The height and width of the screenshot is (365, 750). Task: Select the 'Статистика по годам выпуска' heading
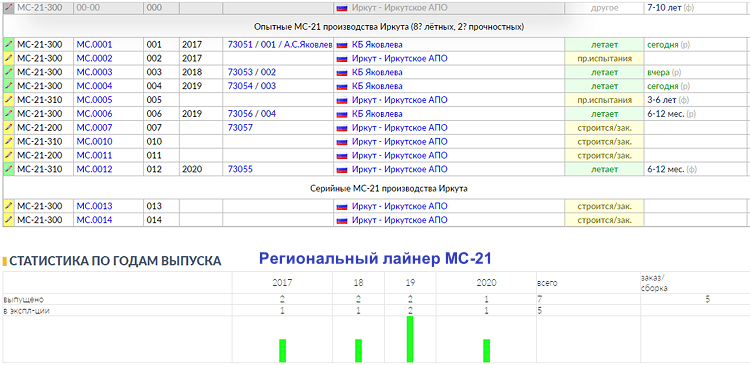[x=115, y=261]
